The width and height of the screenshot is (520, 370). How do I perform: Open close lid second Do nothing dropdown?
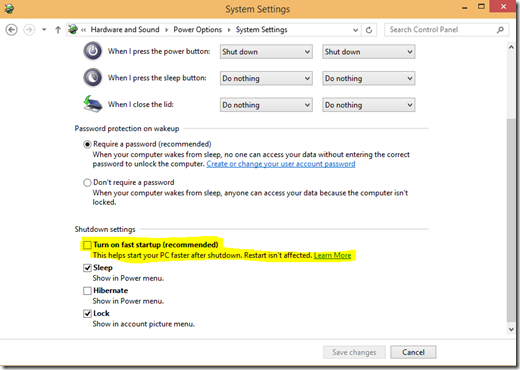(368, 105)
